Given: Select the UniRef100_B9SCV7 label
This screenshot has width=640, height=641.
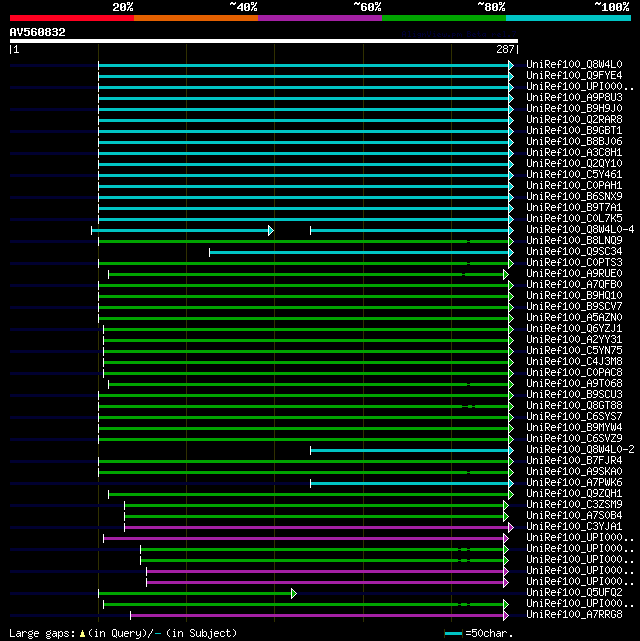Looking at the screenshot, I should pos(574,307).
